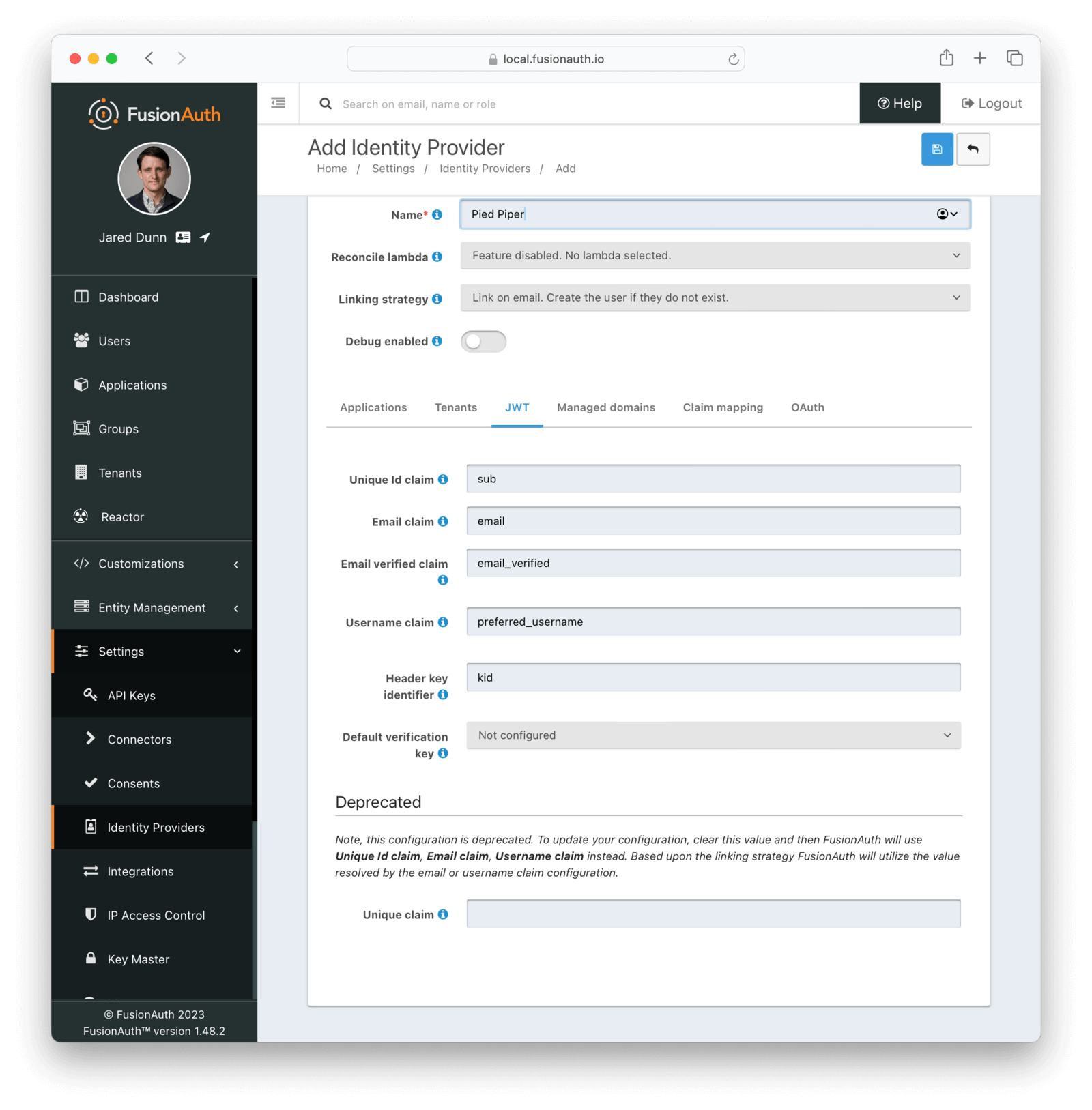Click the Email verified claim info icon

(x=443, y=581)
